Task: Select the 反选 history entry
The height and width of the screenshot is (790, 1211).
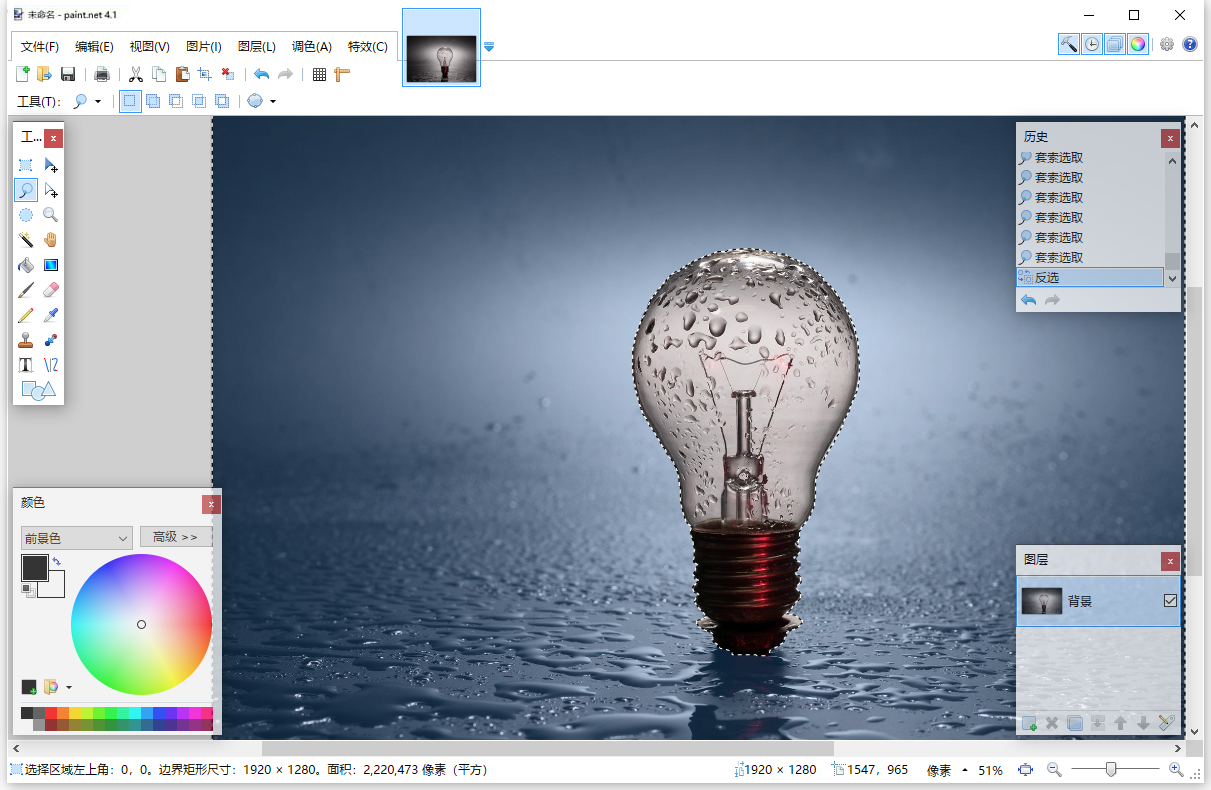Action: 1090,278
